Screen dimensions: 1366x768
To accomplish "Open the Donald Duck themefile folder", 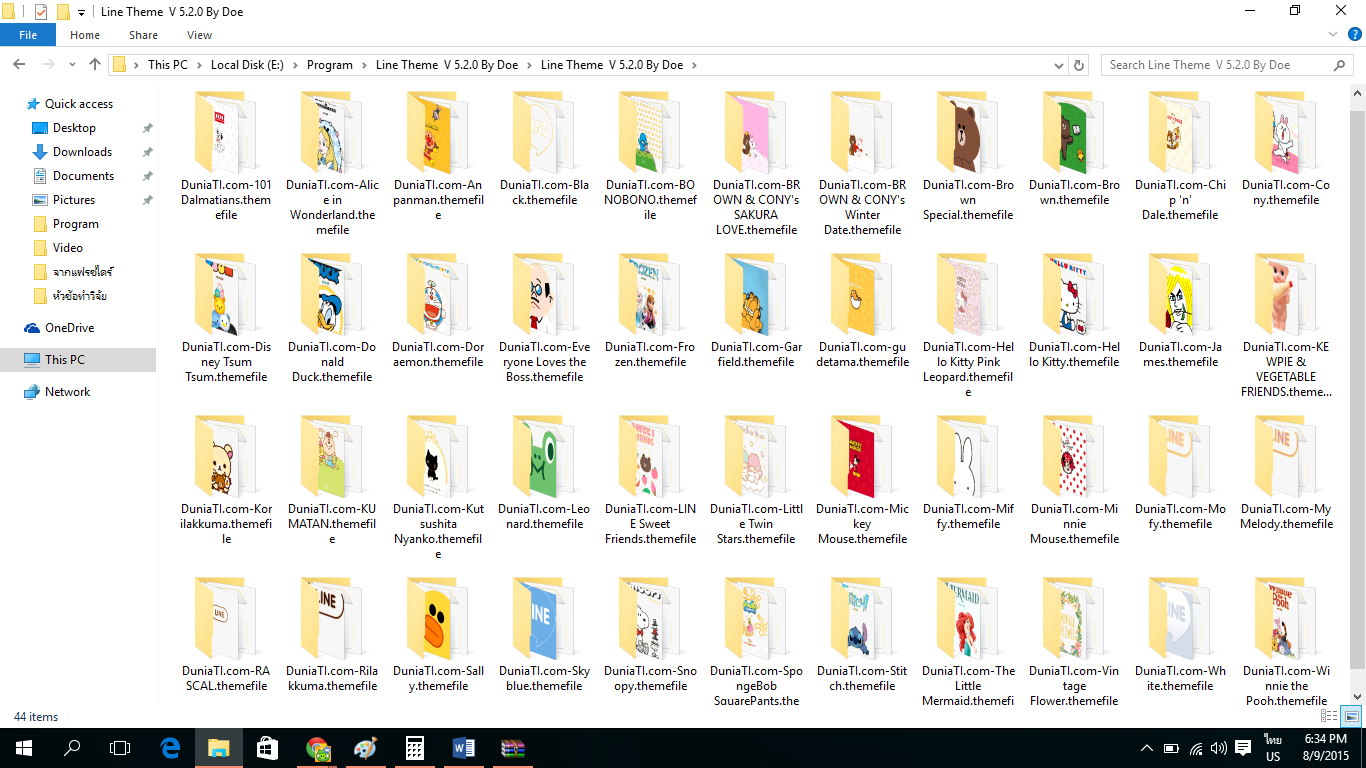I will (x=333, y=318).
